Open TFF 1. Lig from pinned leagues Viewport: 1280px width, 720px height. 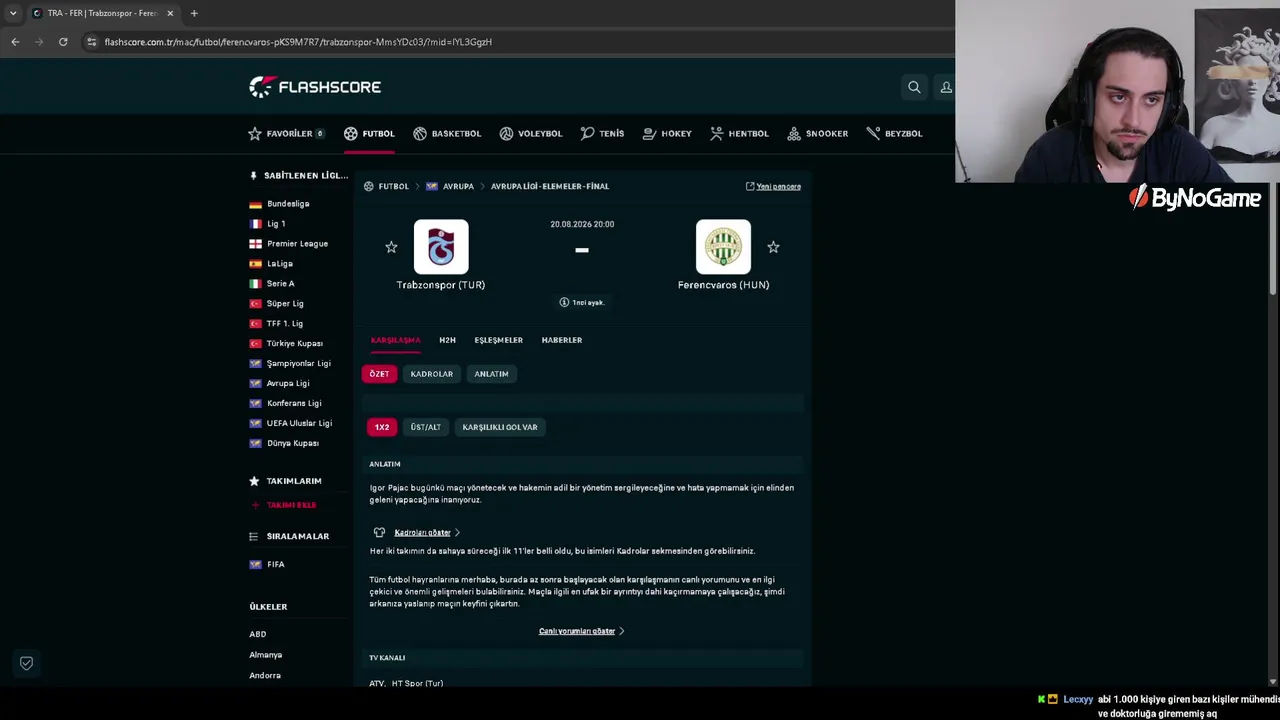pyautogui.click(x=285, y=324)
